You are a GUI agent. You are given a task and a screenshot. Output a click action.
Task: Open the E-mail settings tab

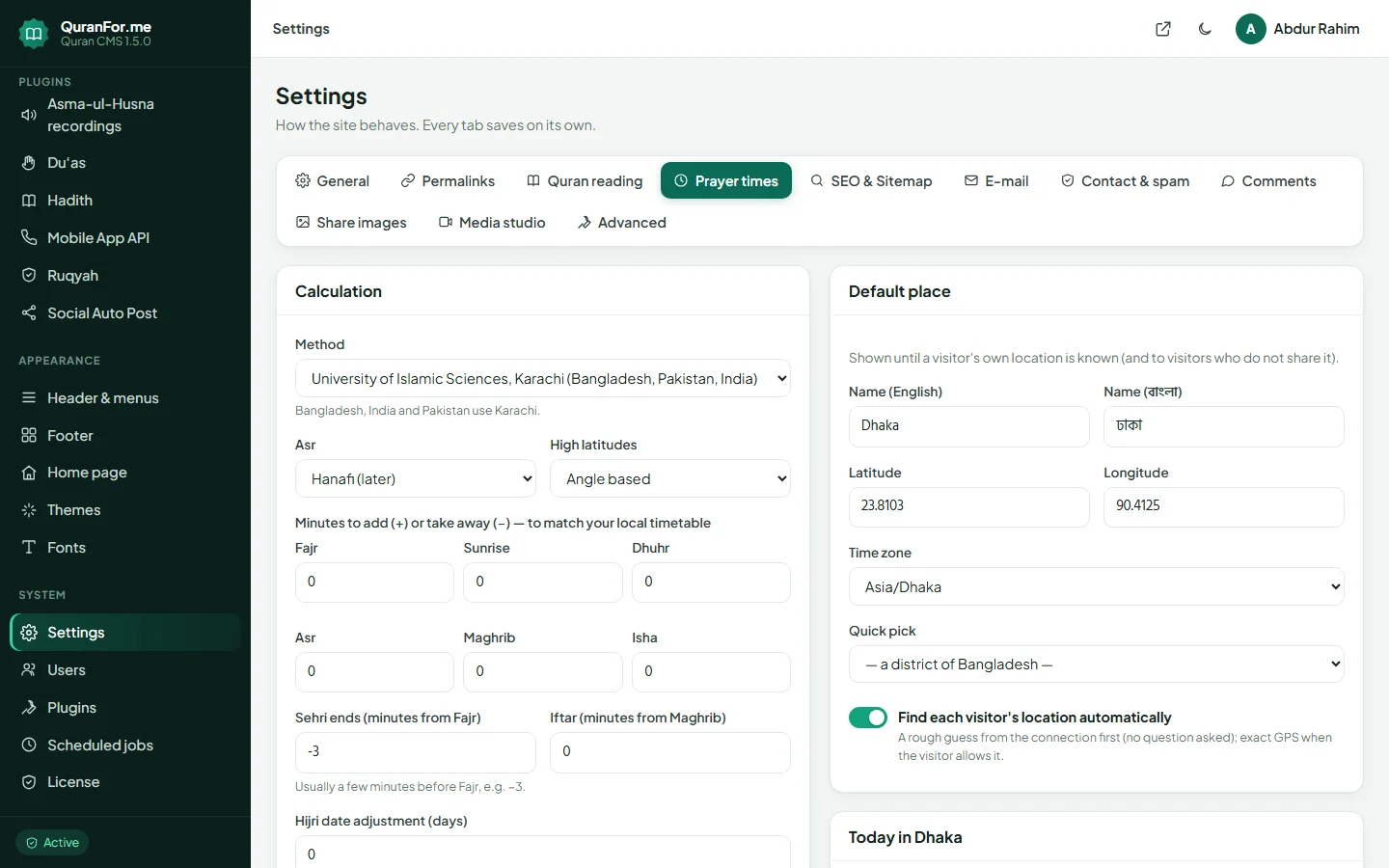(996, 181)
